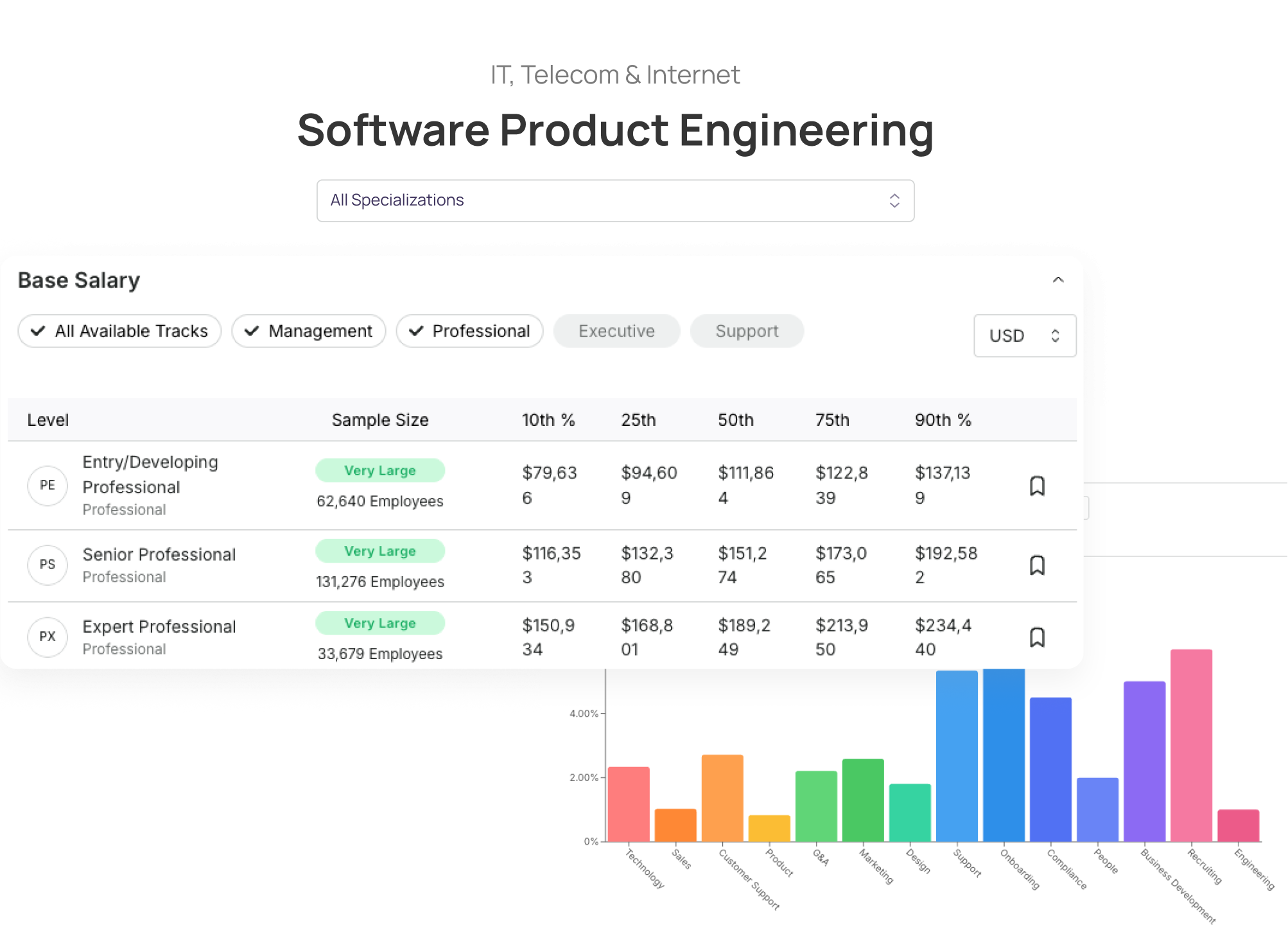Screen dimensions: 1288x932
Task: Click the pink Recruiting bar in chart
Action: (x=1191, y=745)
